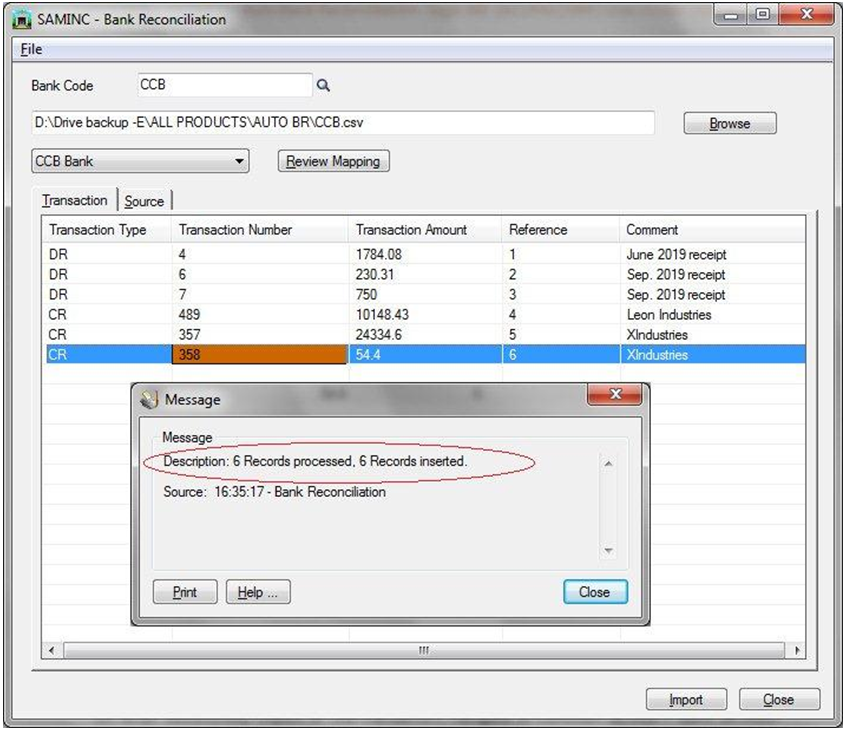Image resolution: width=845 pixels, height=731 pixels.
Task: Click CR type cell for transaction 489
Action: pos(108,314)
